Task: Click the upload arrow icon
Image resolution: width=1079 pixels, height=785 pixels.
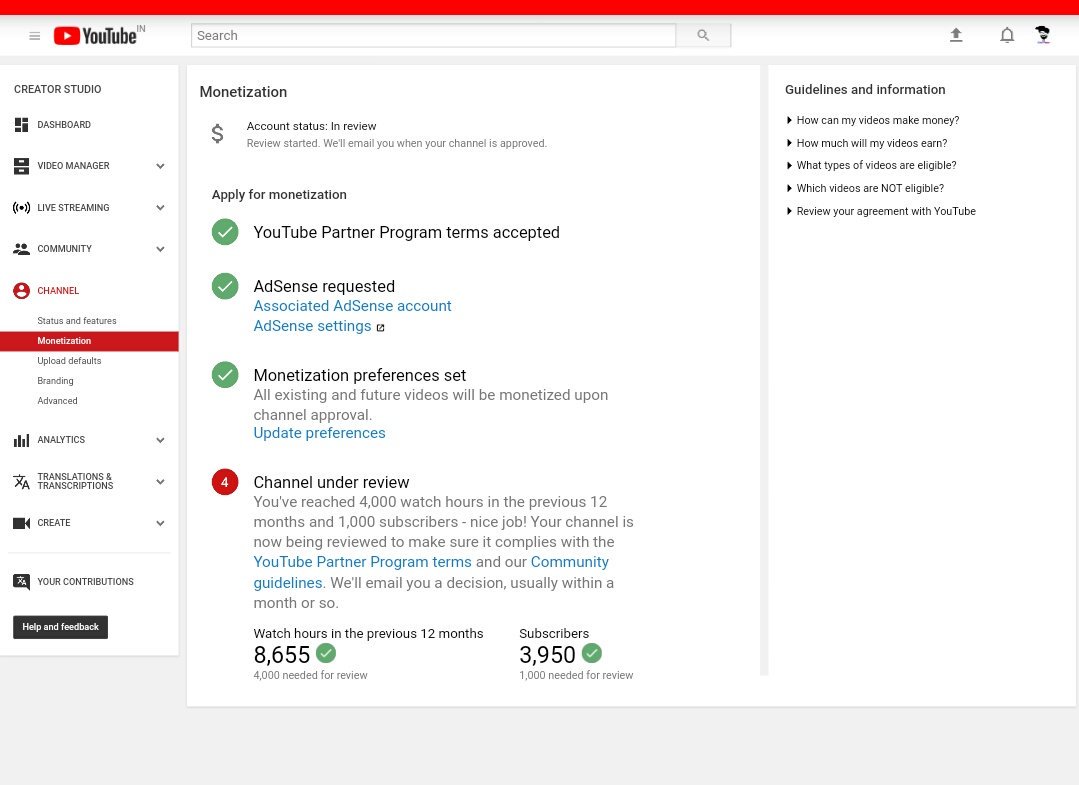Action: click(x=956, y=35)
